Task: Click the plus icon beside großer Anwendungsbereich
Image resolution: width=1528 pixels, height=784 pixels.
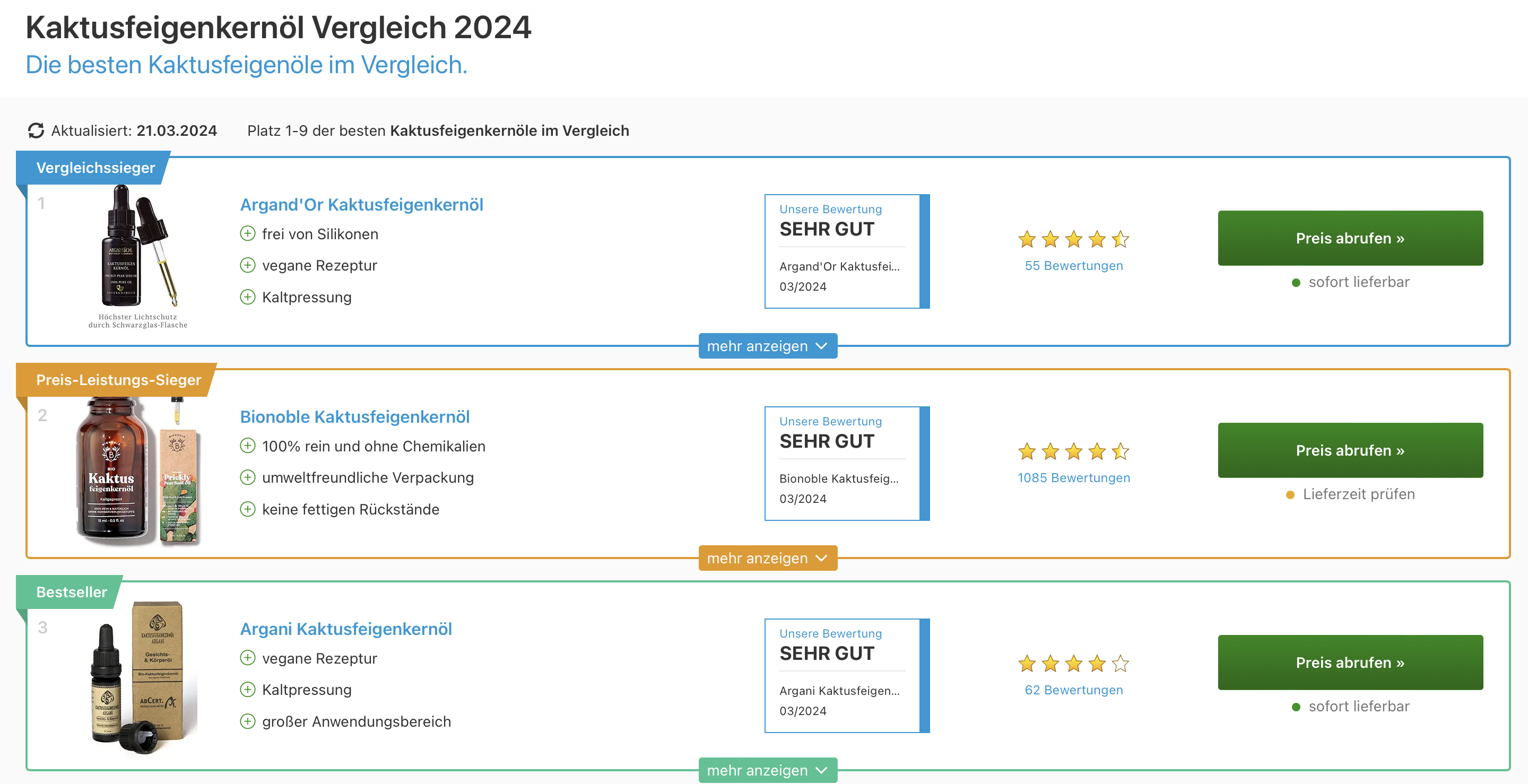Action: tap(247, 721)
